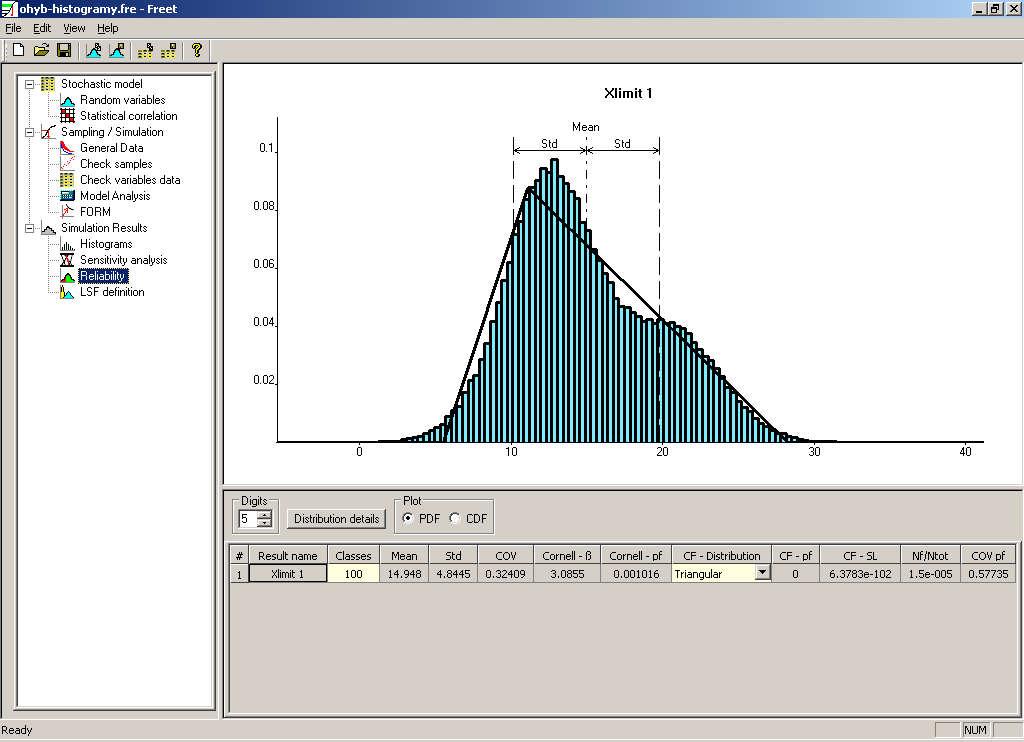Increase Digits with the spinner up arrow
This screenshot has height=742, width=1024.
tap(264, 515)
